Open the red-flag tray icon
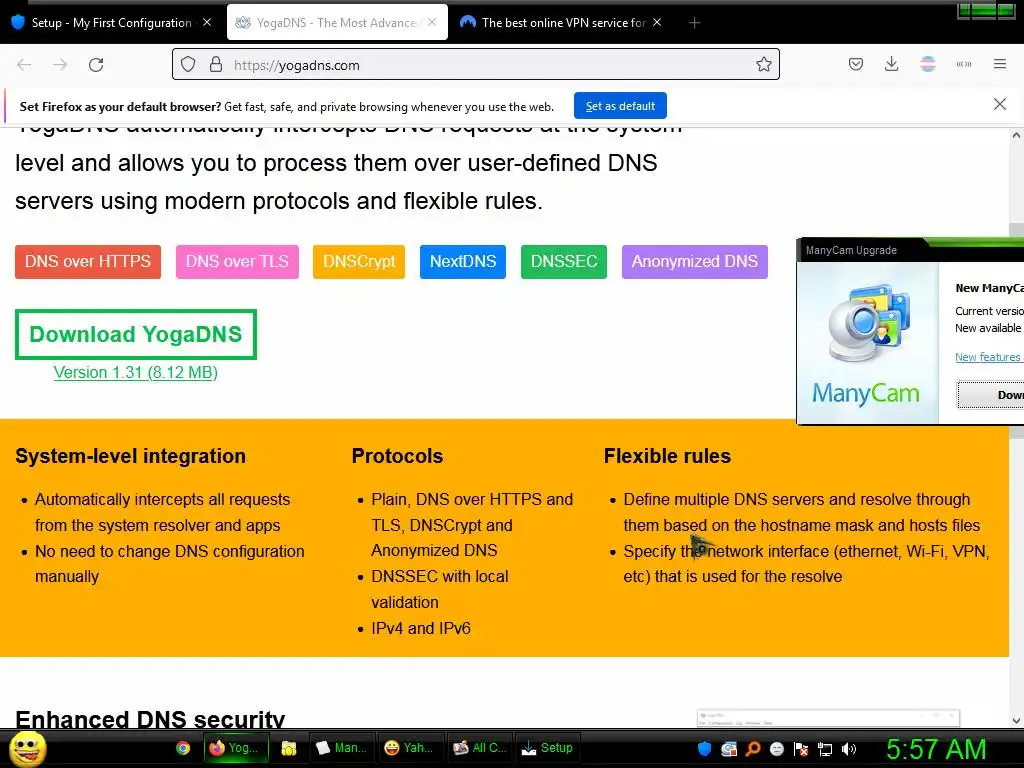 click(801, 749)
